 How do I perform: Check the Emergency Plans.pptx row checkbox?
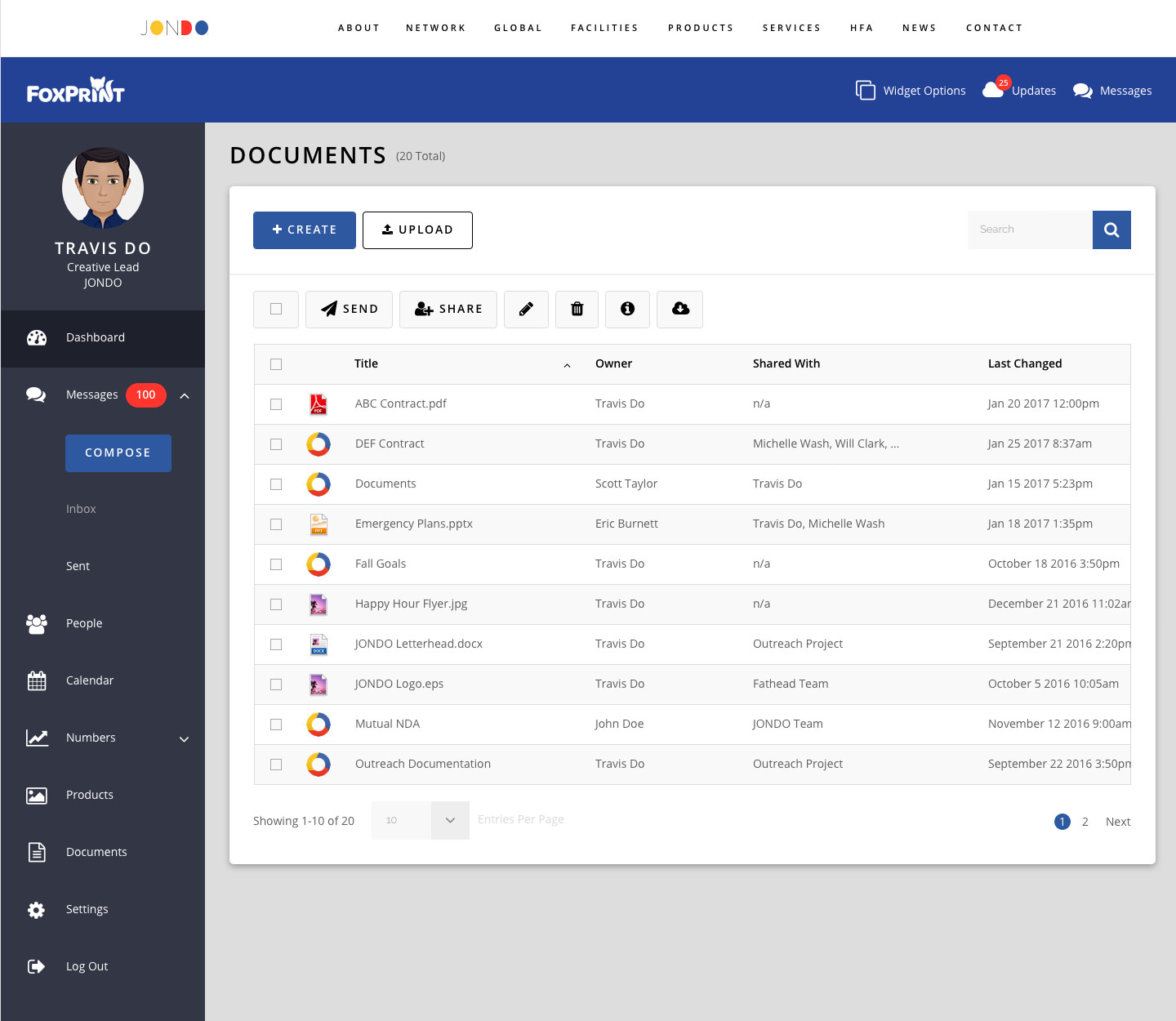[276, 524]
